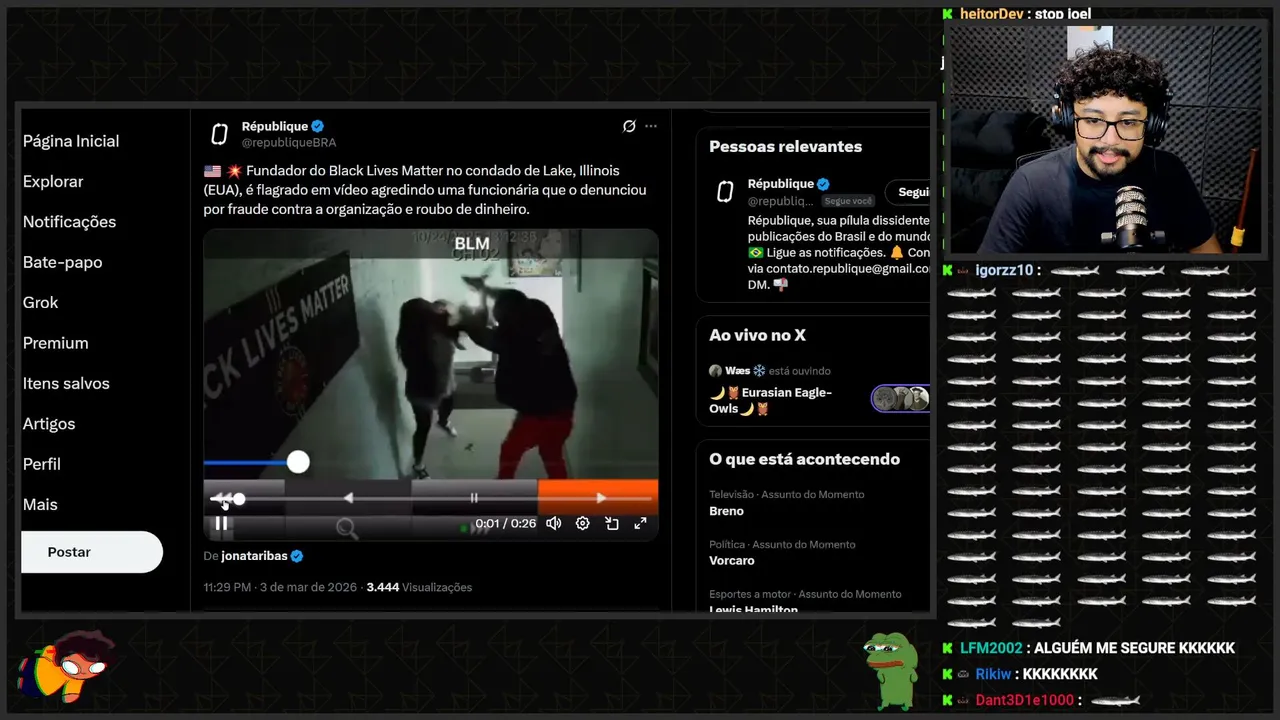Image resolution: width=1280 pixels, height=720 pixels.
Task: Expand the Mais sidebar menu
Action: [x=40, y=505]
